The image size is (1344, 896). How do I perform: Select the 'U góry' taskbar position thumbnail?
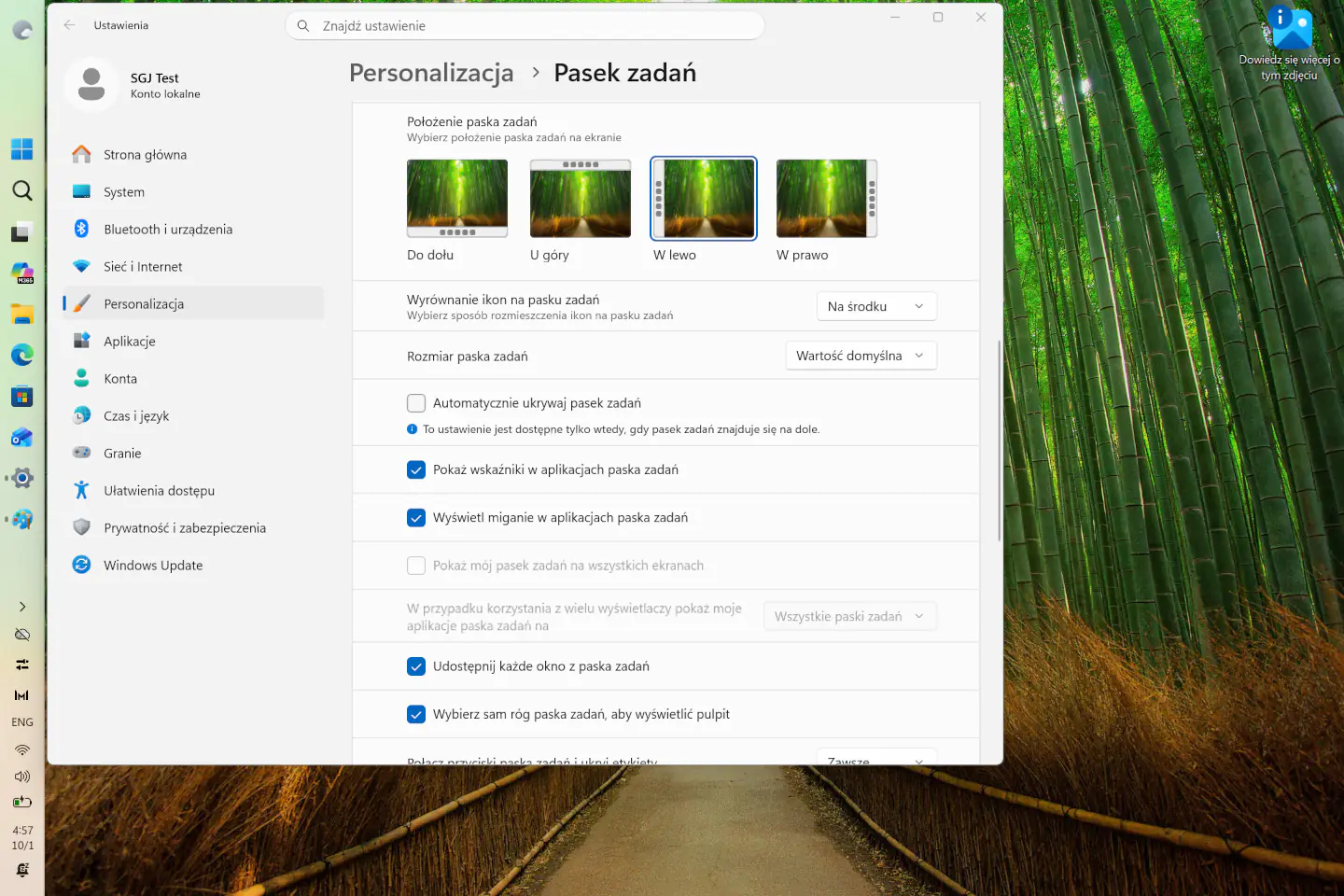pyautogui.click(x=581, y=198)
